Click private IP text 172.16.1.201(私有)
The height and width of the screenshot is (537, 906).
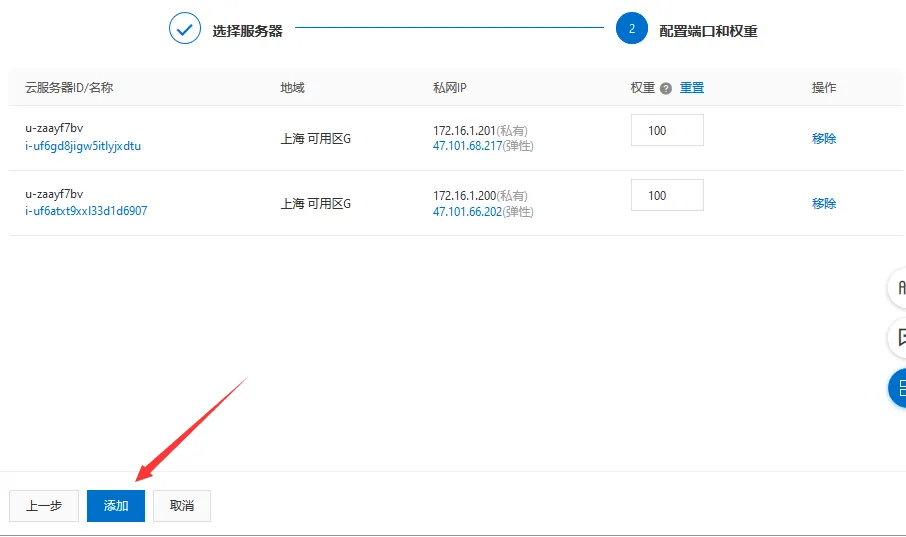coord(480,131)
